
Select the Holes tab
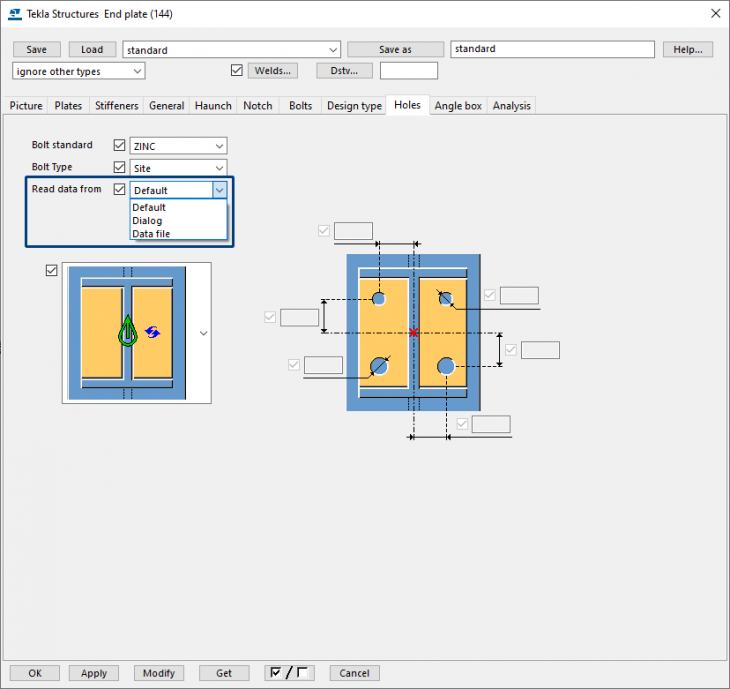tap(407, 105)
